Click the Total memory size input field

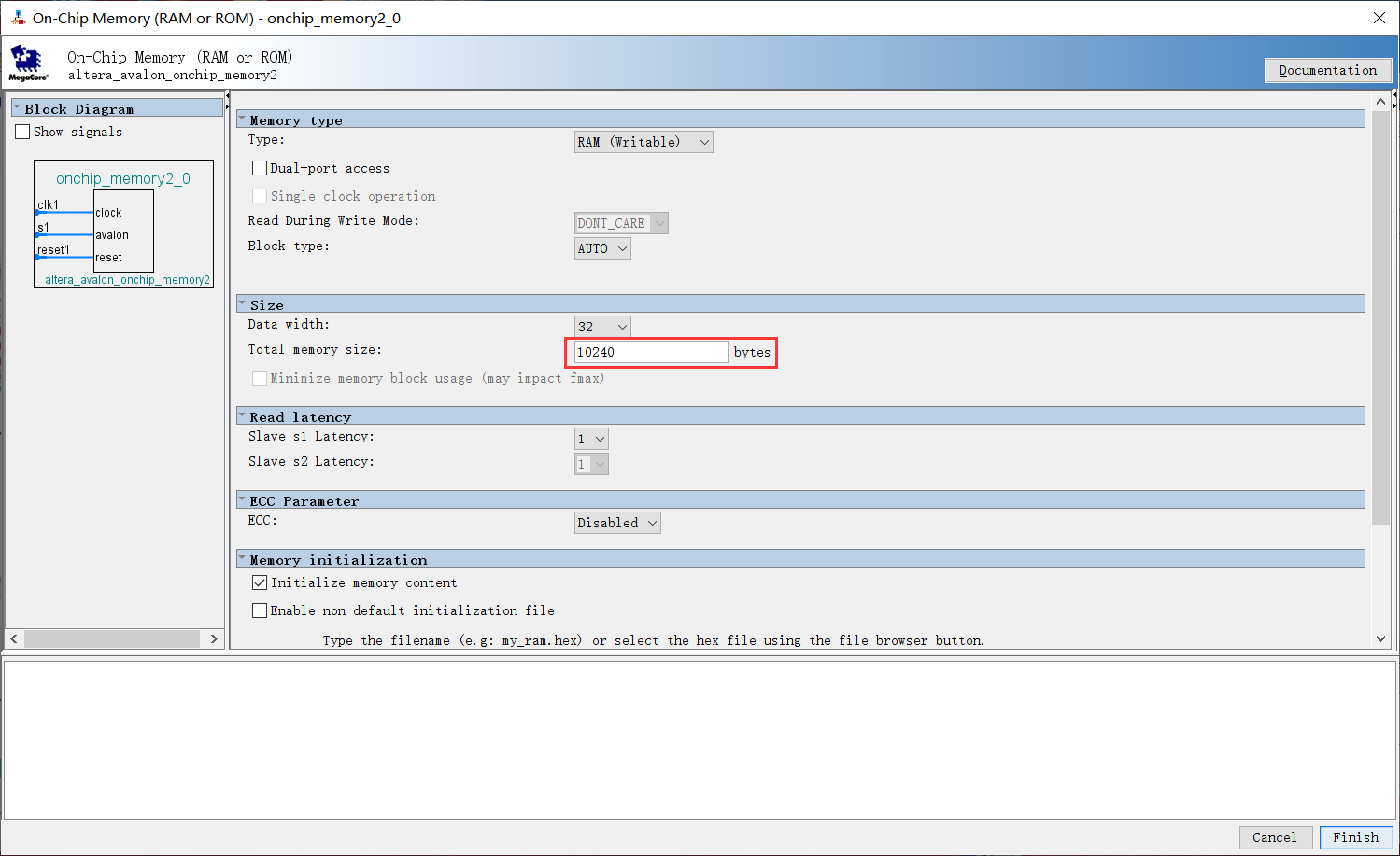(651, 352)
